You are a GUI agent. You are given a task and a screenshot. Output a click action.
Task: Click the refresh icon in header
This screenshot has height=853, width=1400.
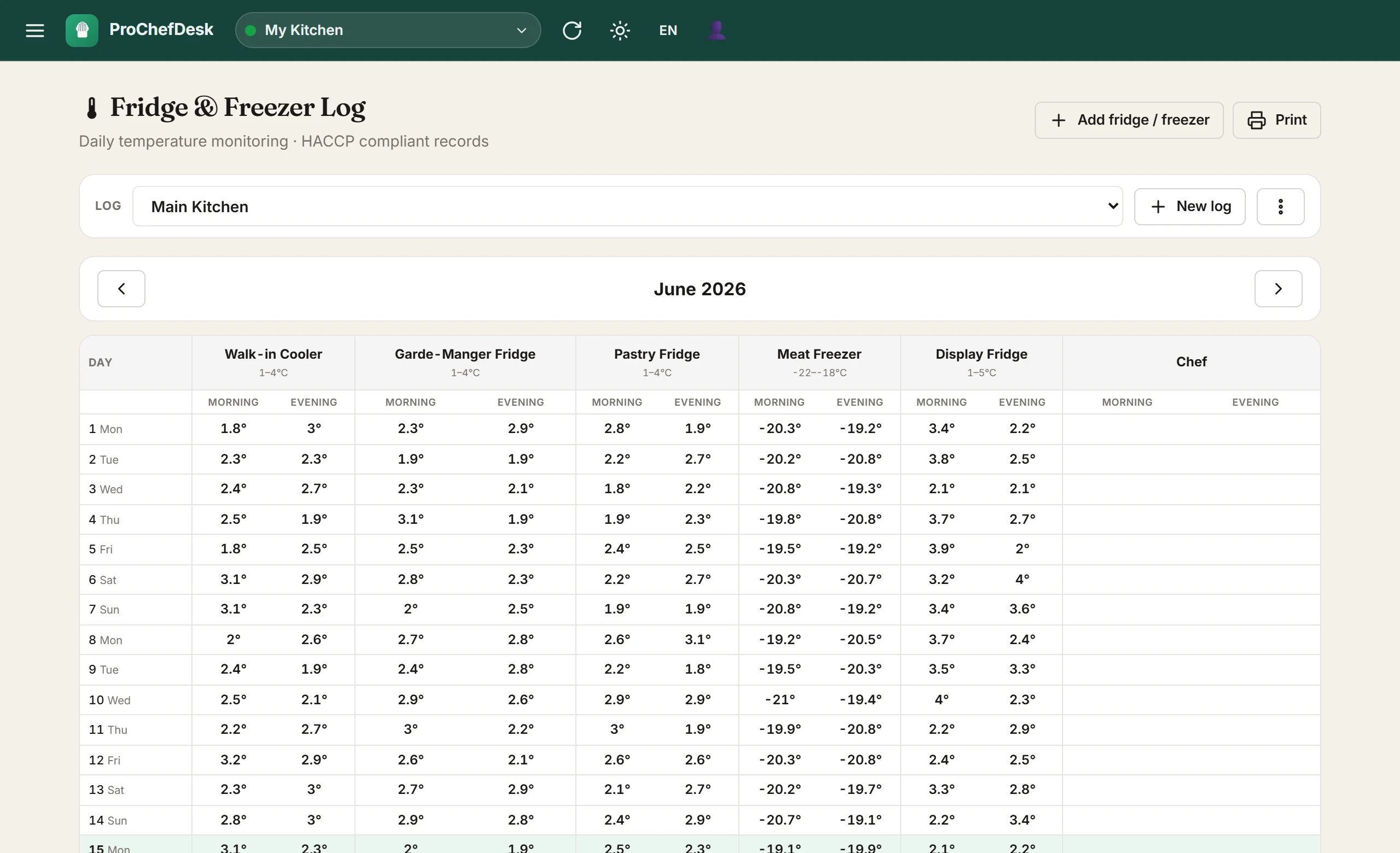(x=571, y=30)
